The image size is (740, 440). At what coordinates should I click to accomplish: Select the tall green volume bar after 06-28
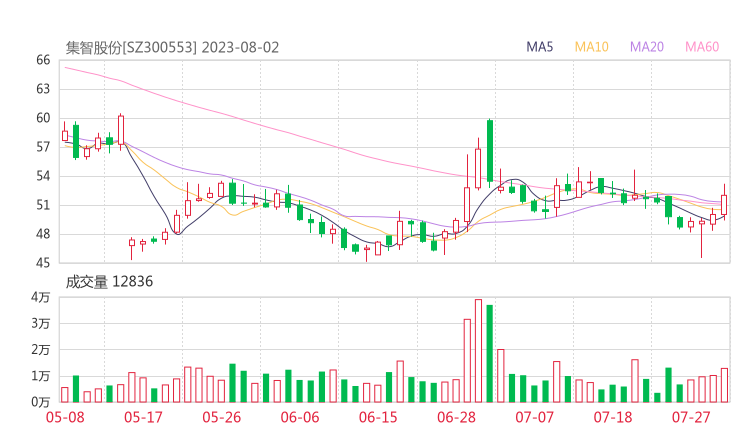pyautogui.click(x=490, y=354)
